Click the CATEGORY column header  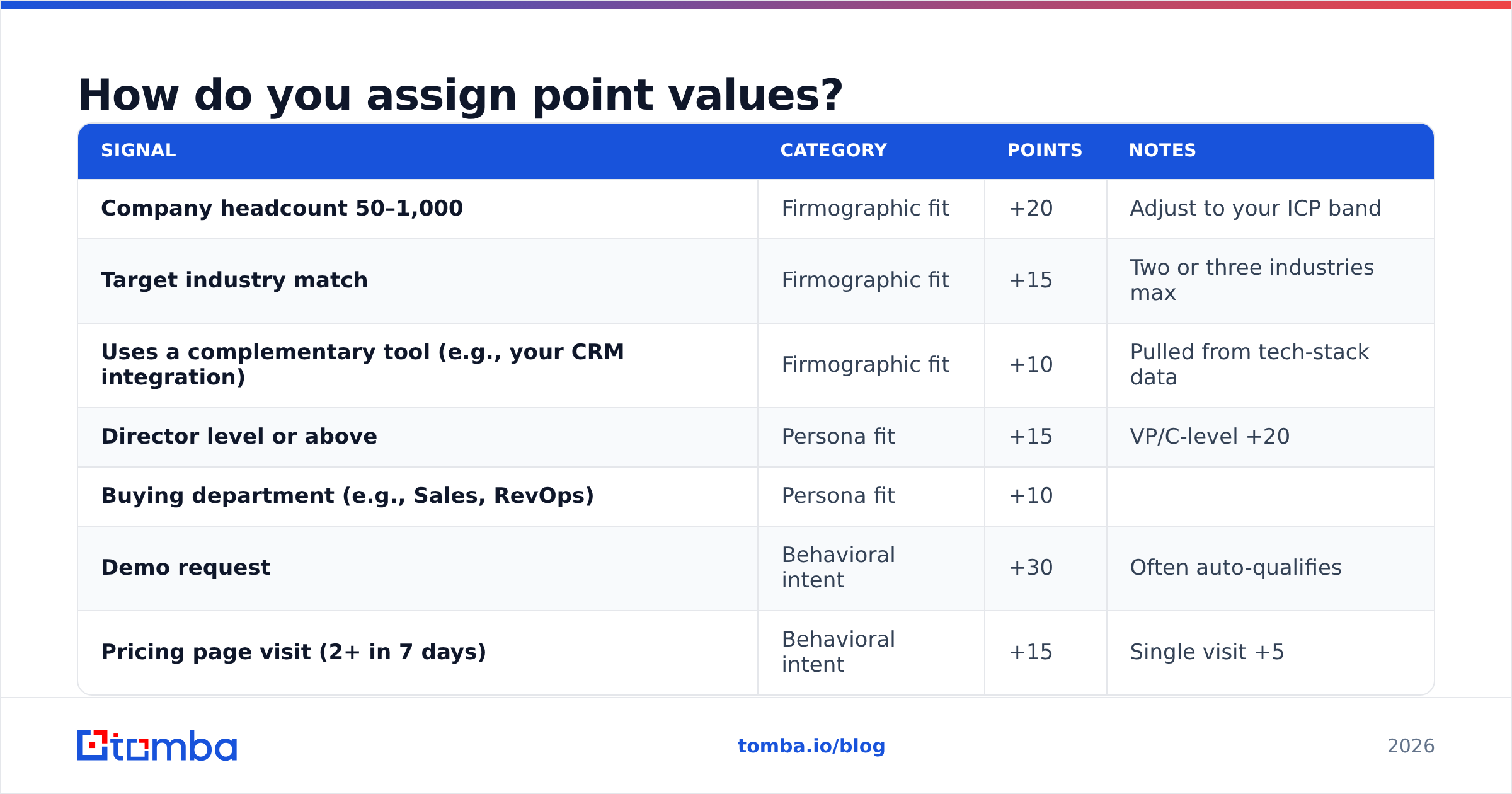pos(833,150)
